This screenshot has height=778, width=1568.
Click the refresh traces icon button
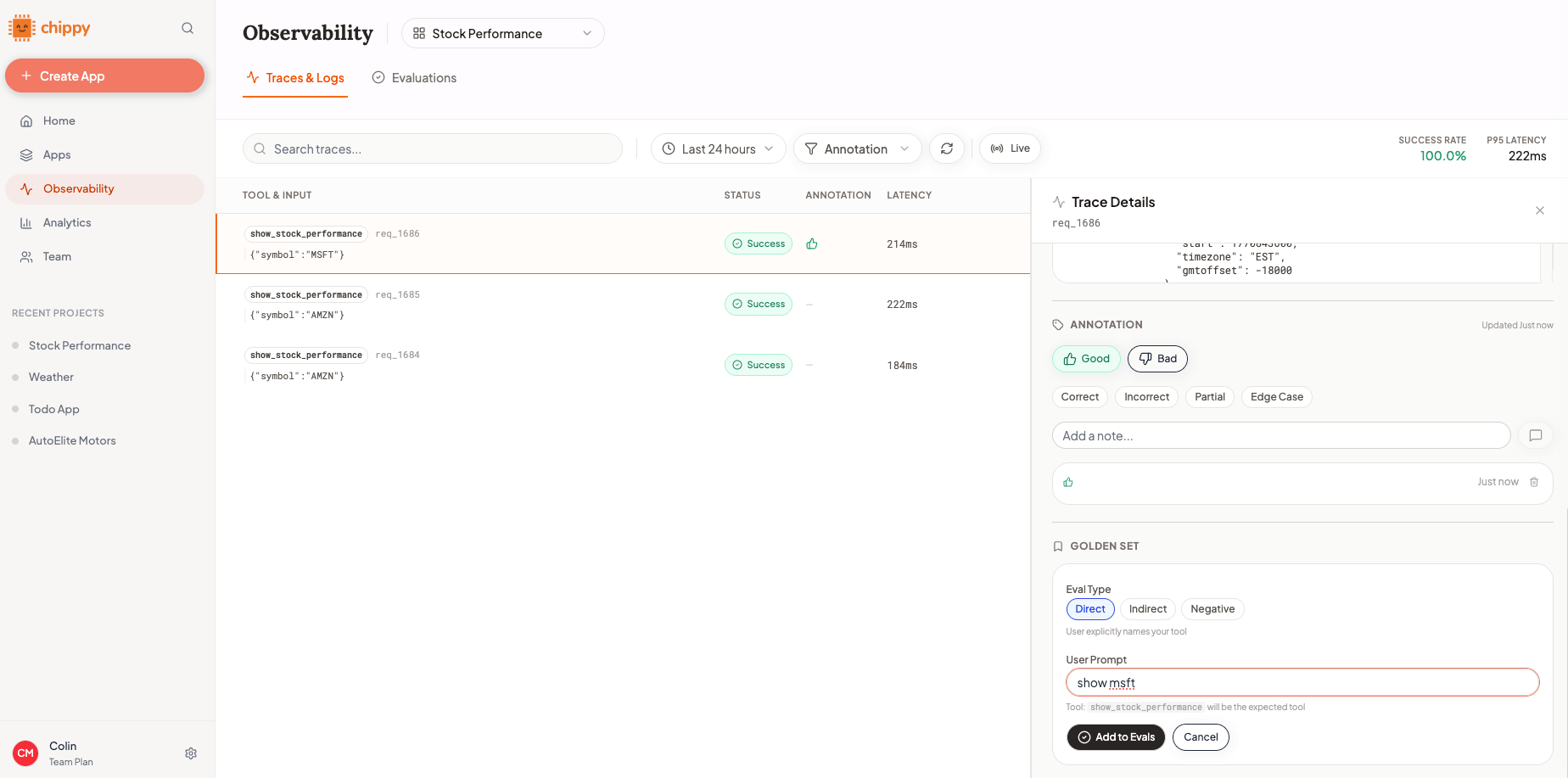[947, 148]
